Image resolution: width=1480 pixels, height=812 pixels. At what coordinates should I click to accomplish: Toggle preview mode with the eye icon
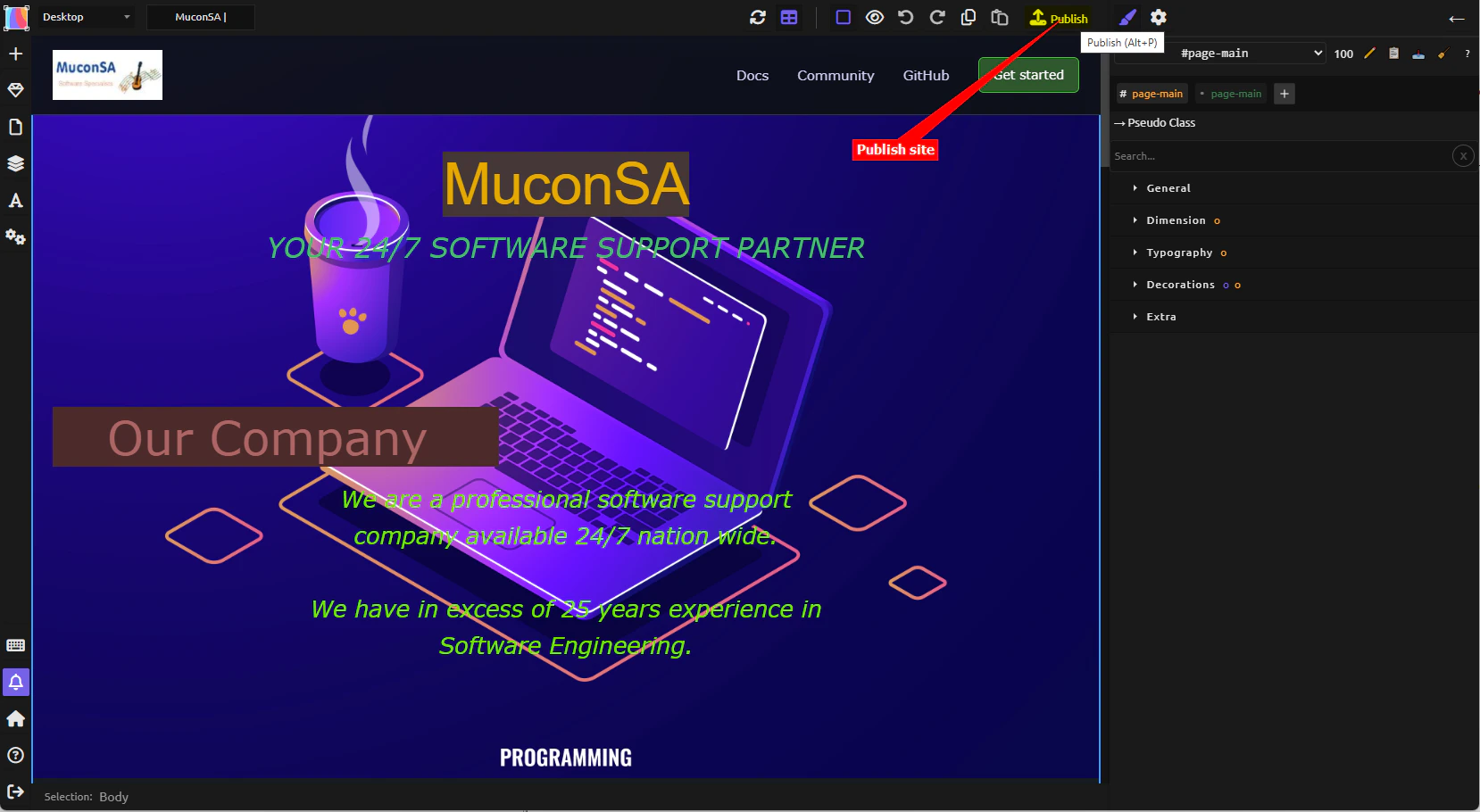[874, 17]
